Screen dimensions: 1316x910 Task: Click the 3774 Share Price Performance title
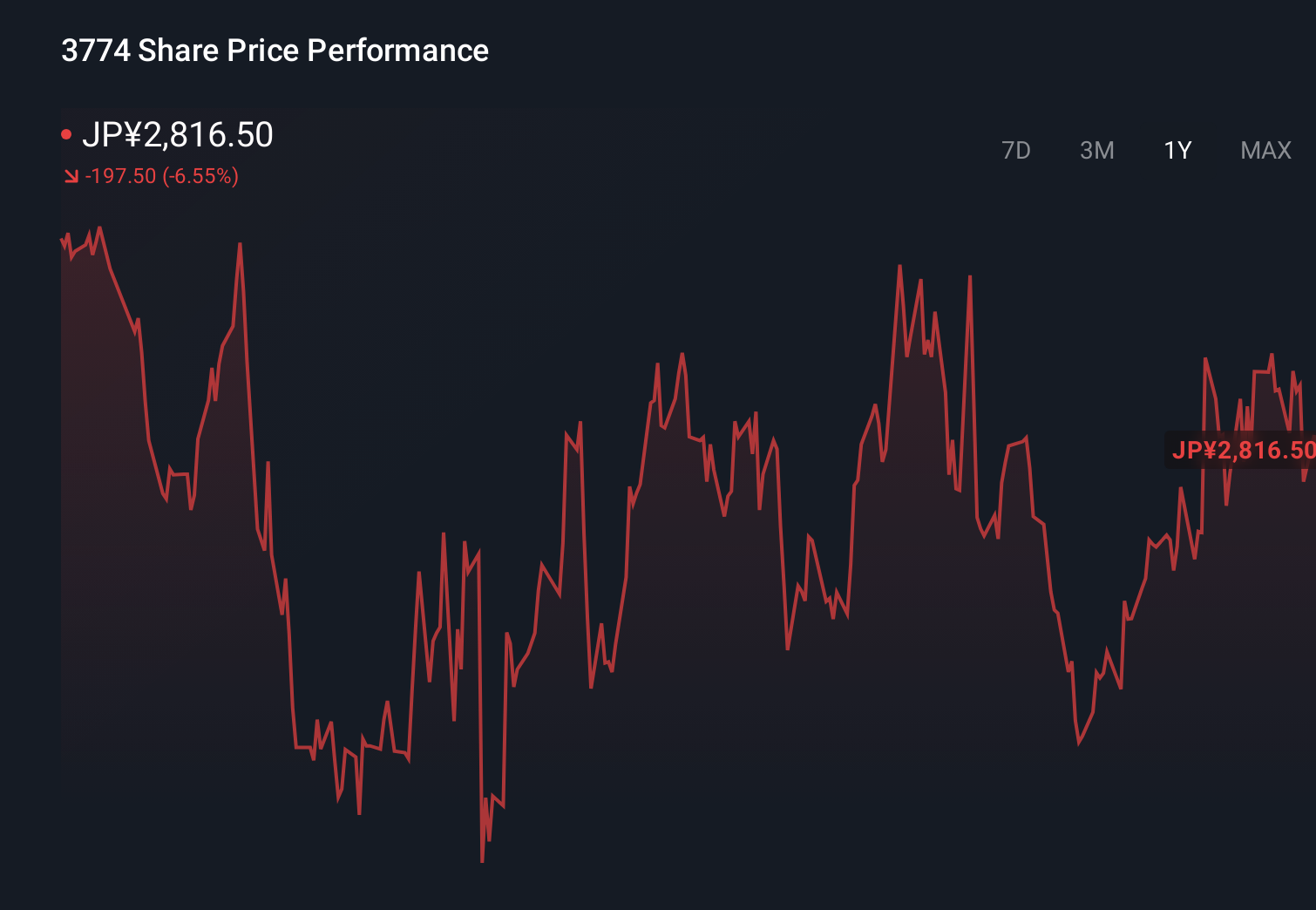[274, 50]
